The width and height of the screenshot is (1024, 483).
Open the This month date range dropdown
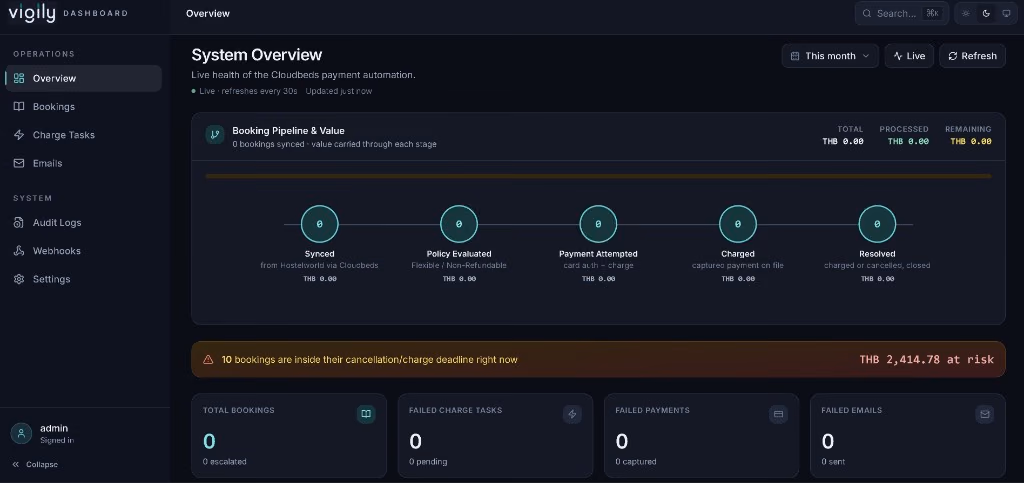pyautogui.click(x=830, y=56)
